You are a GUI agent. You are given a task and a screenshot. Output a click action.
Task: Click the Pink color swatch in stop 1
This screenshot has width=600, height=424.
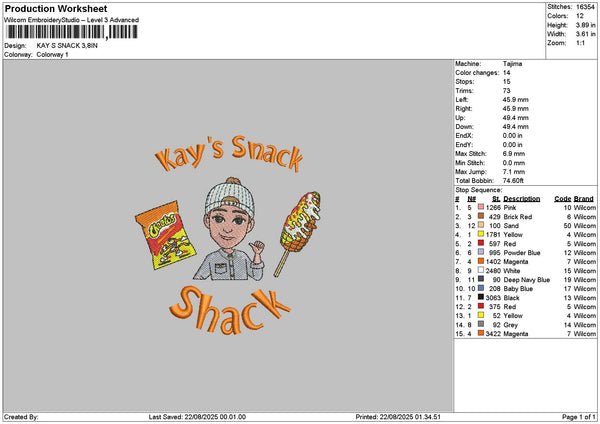[481, 207]
